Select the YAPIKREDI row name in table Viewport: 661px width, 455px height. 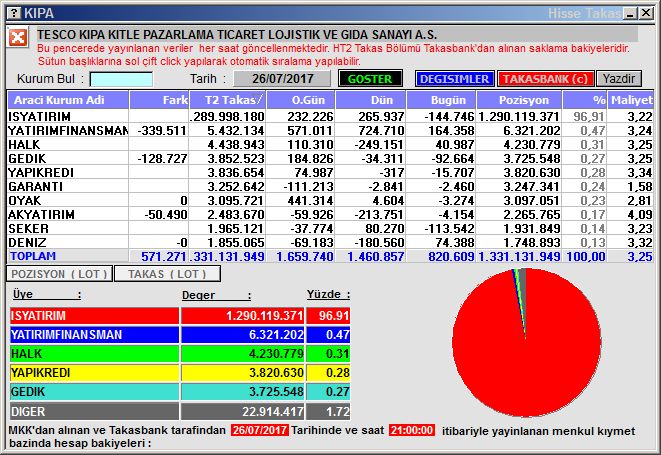[41, 172]
